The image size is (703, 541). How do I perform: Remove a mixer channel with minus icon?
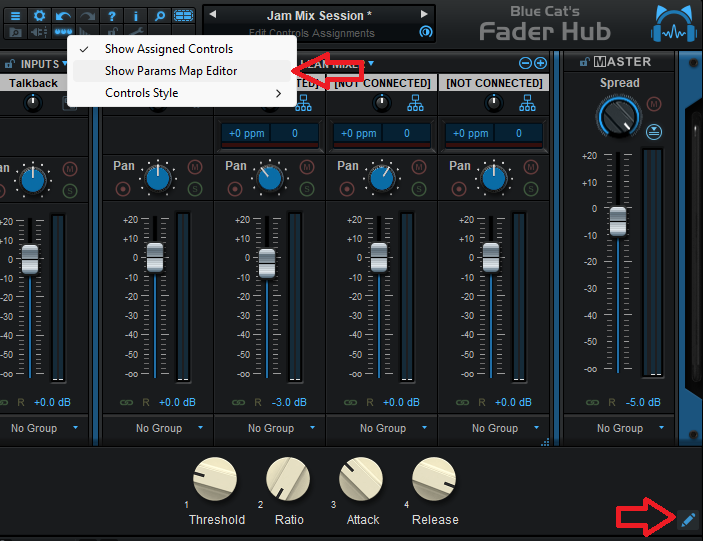pos(525,63)
